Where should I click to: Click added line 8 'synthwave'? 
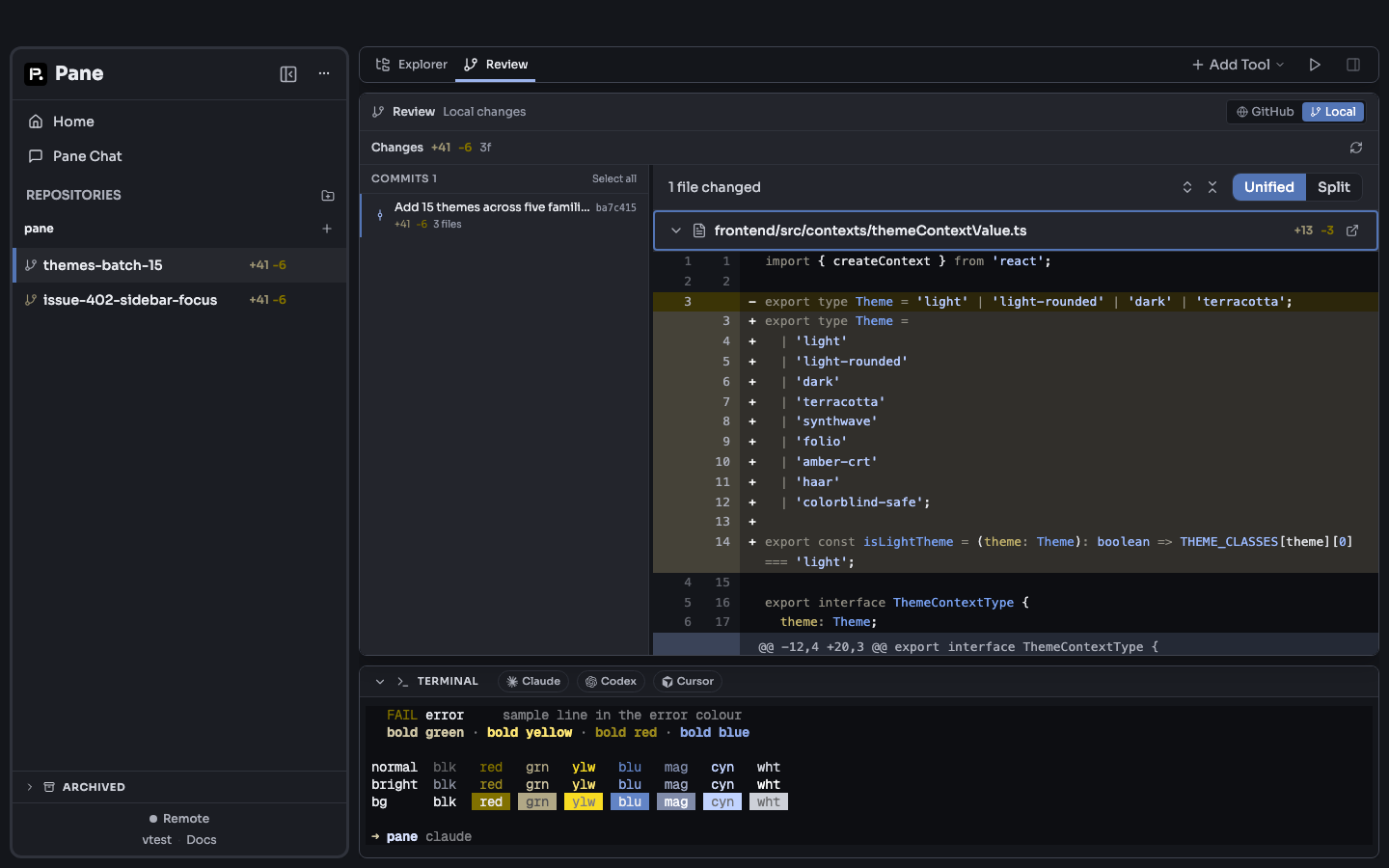[x=1016, y=421]
